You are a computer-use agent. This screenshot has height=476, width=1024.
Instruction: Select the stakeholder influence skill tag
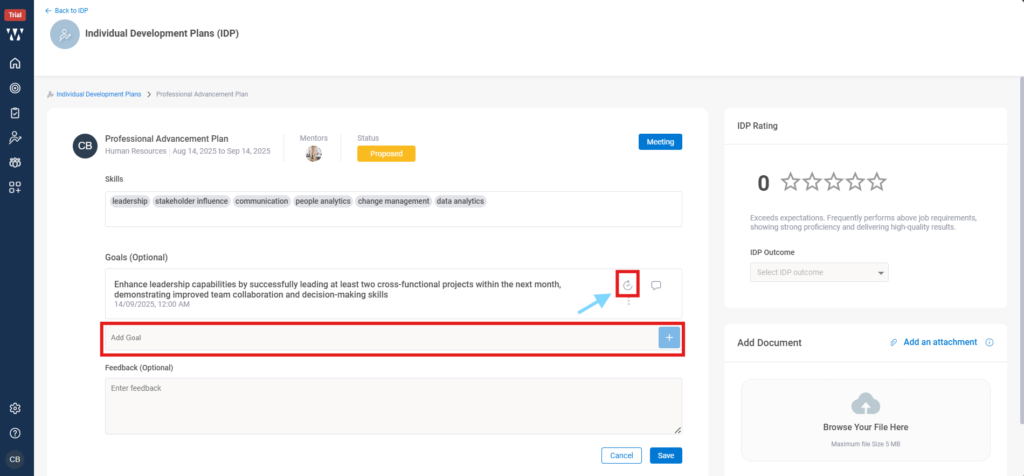[x=191, y=201]
